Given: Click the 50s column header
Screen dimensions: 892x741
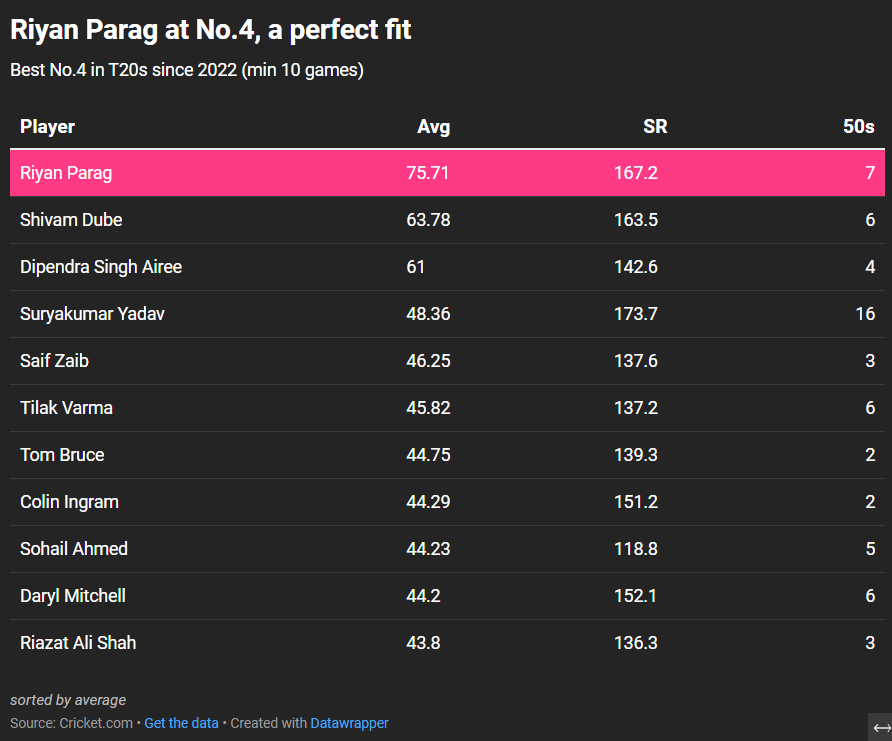Looking at the screenshot, I should point(858,127).
